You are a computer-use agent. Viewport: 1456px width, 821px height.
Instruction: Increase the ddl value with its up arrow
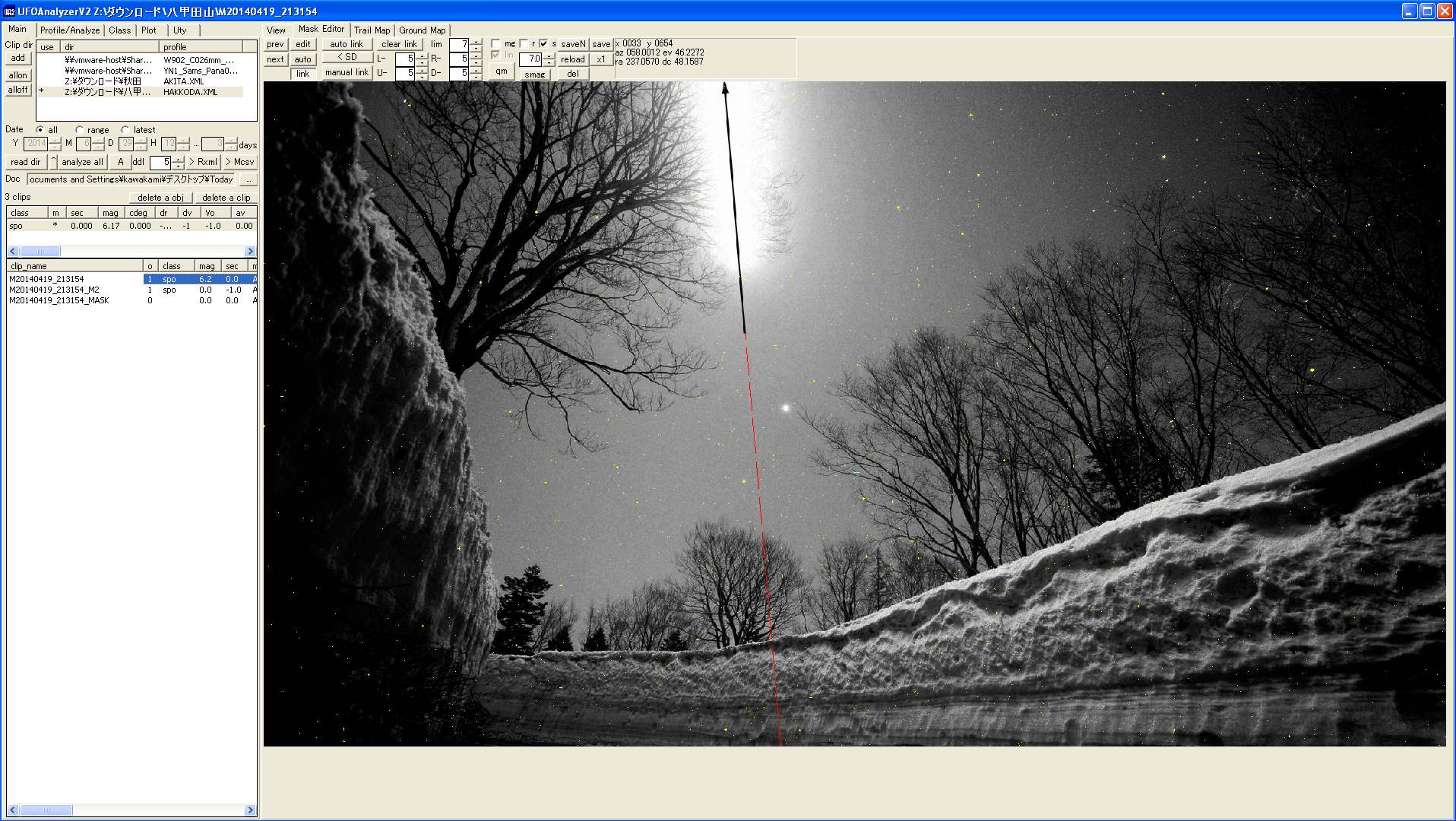point(178,159)
